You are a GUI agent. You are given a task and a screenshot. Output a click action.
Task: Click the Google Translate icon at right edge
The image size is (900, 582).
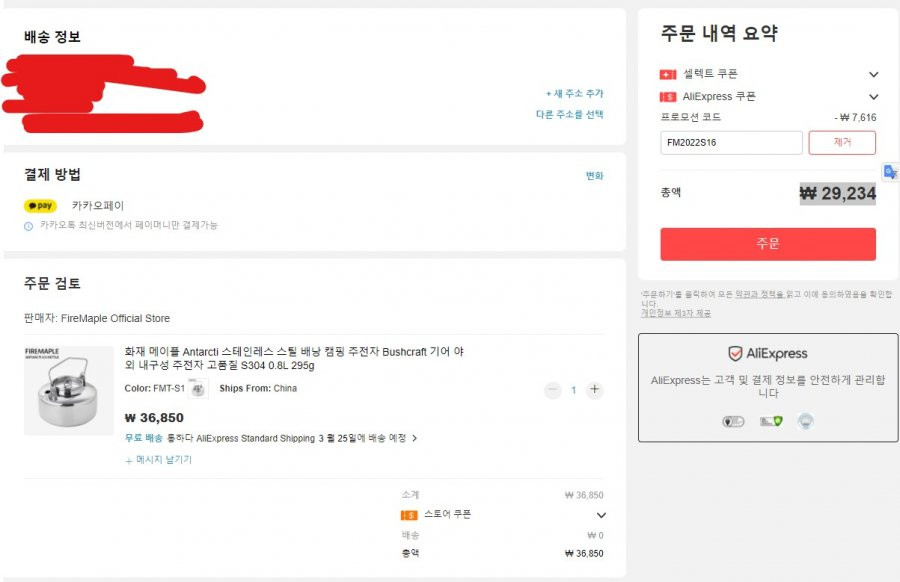pyautogui.click(x=890, y=172)
